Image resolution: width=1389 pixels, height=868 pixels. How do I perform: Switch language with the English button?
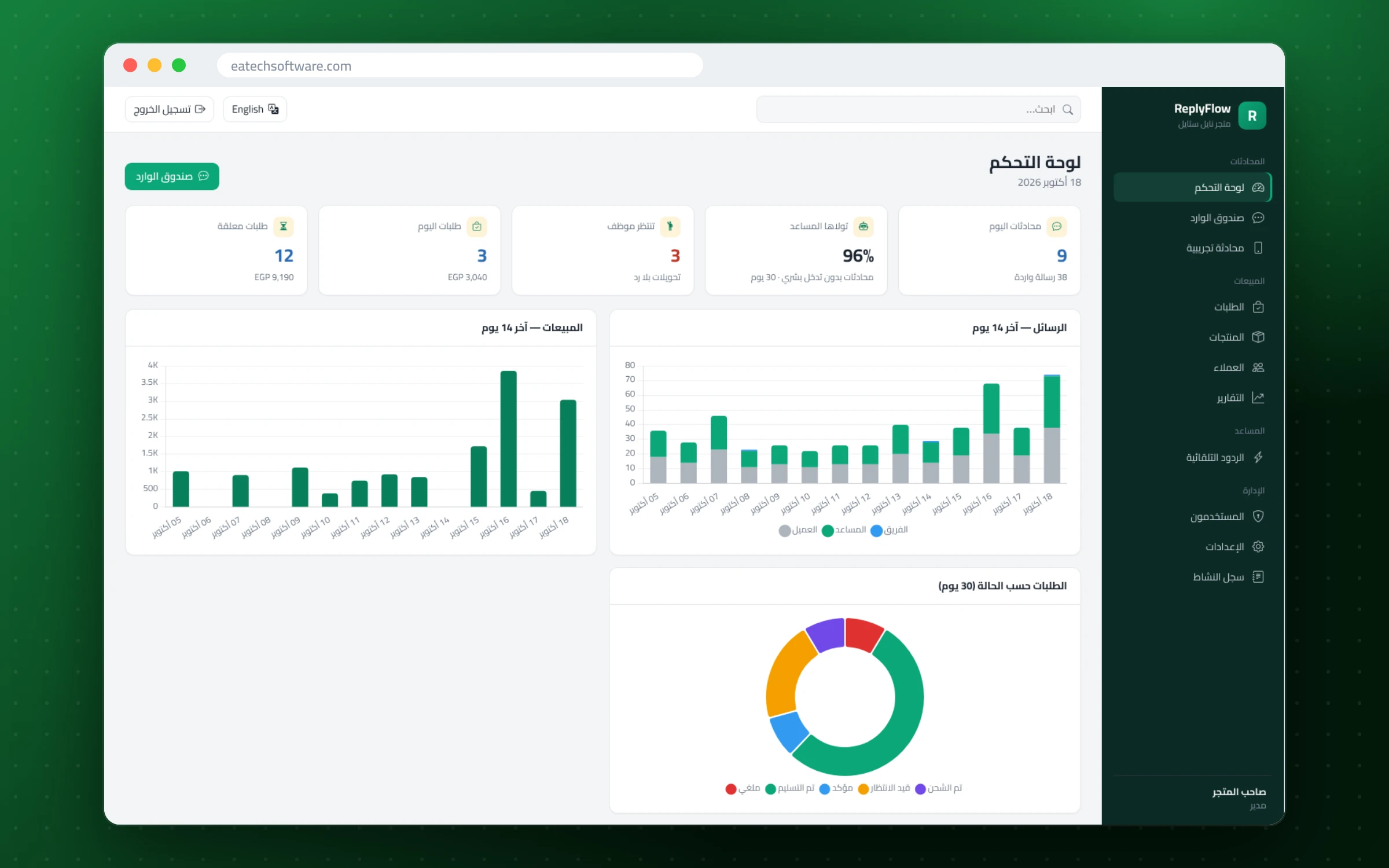[x=255, y=109]
